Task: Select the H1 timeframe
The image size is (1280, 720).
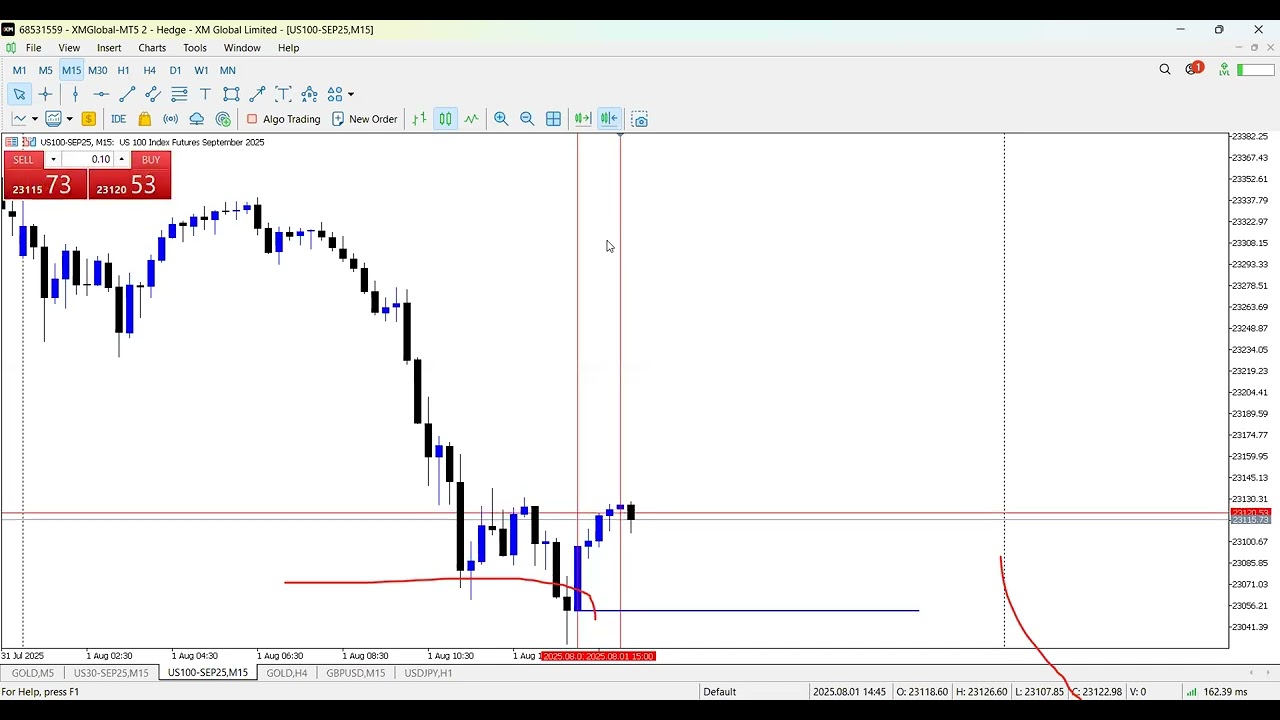Action: point(123,70)
